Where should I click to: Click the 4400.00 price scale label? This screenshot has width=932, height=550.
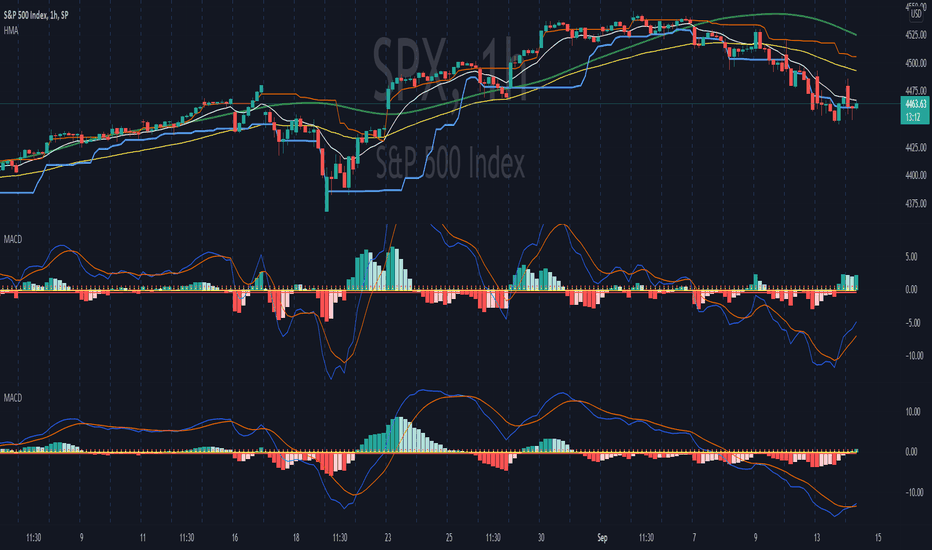click(x=915, y=175)
